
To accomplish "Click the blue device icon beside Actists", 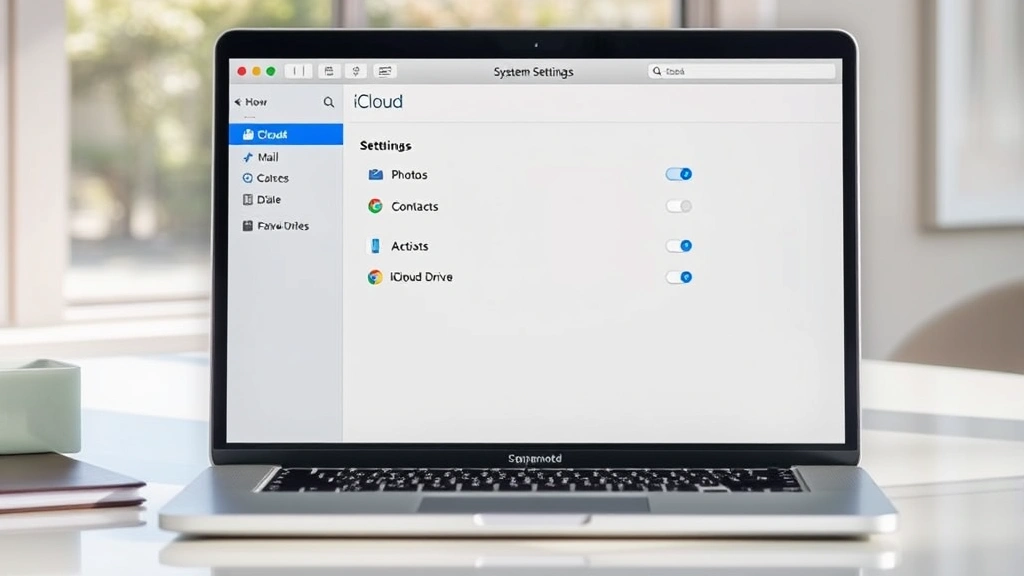I will pyautogui.click(x=374, y=245).
